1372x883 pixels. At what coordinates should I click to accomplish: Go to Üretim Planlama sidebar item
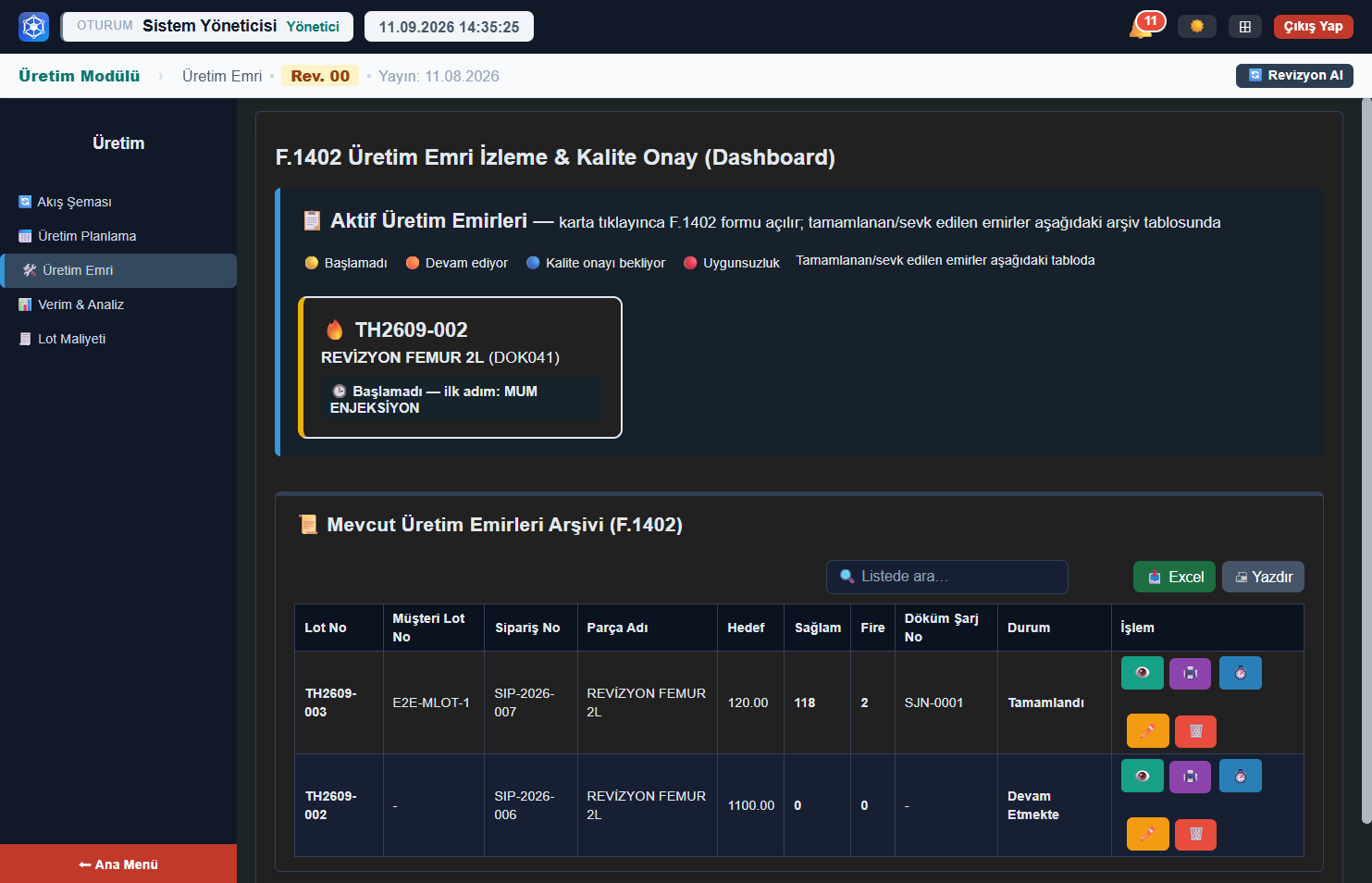click(118, 236)
